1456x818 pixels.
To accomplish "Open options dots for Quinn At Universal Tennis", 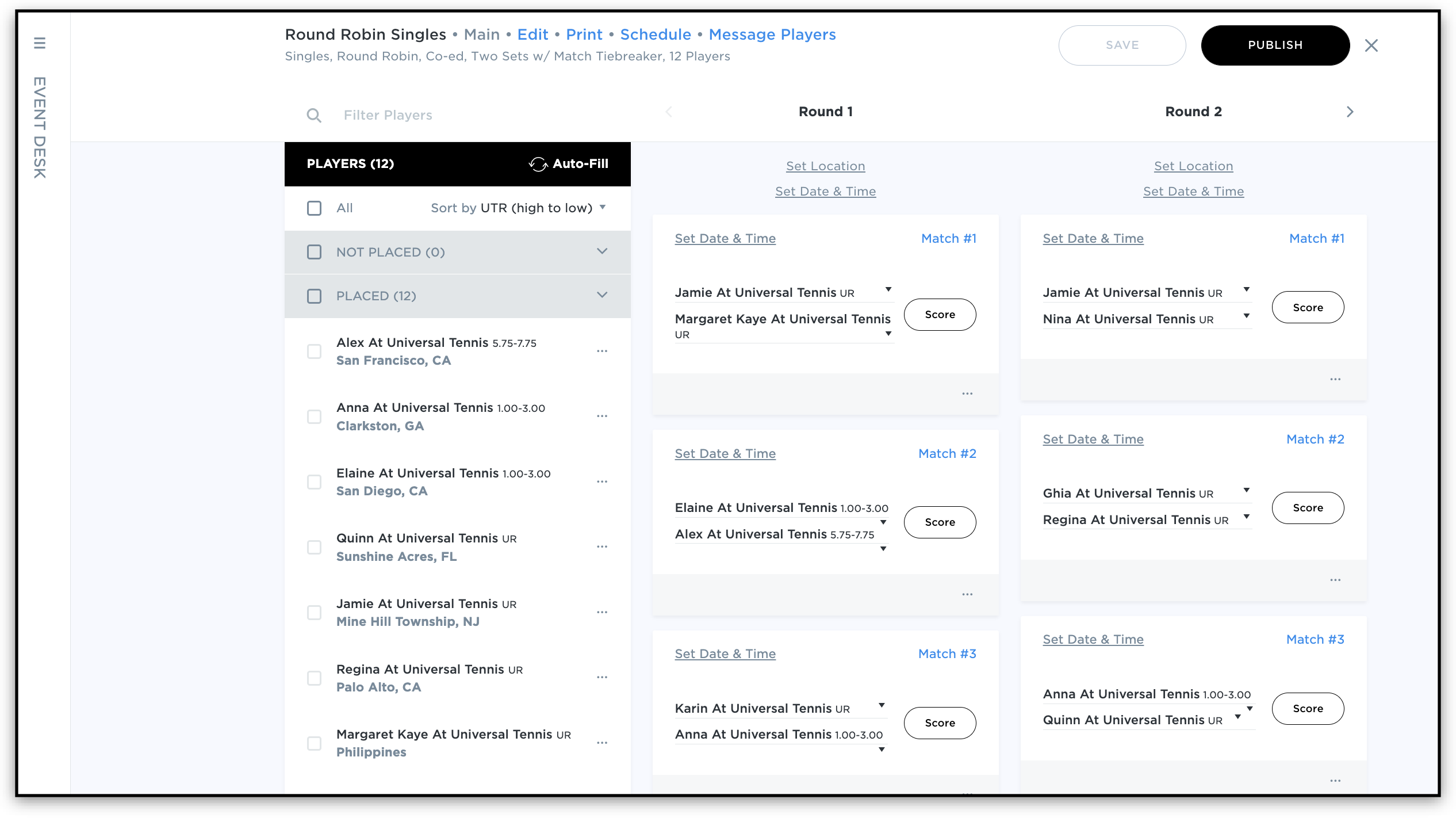I will [602, 546].
